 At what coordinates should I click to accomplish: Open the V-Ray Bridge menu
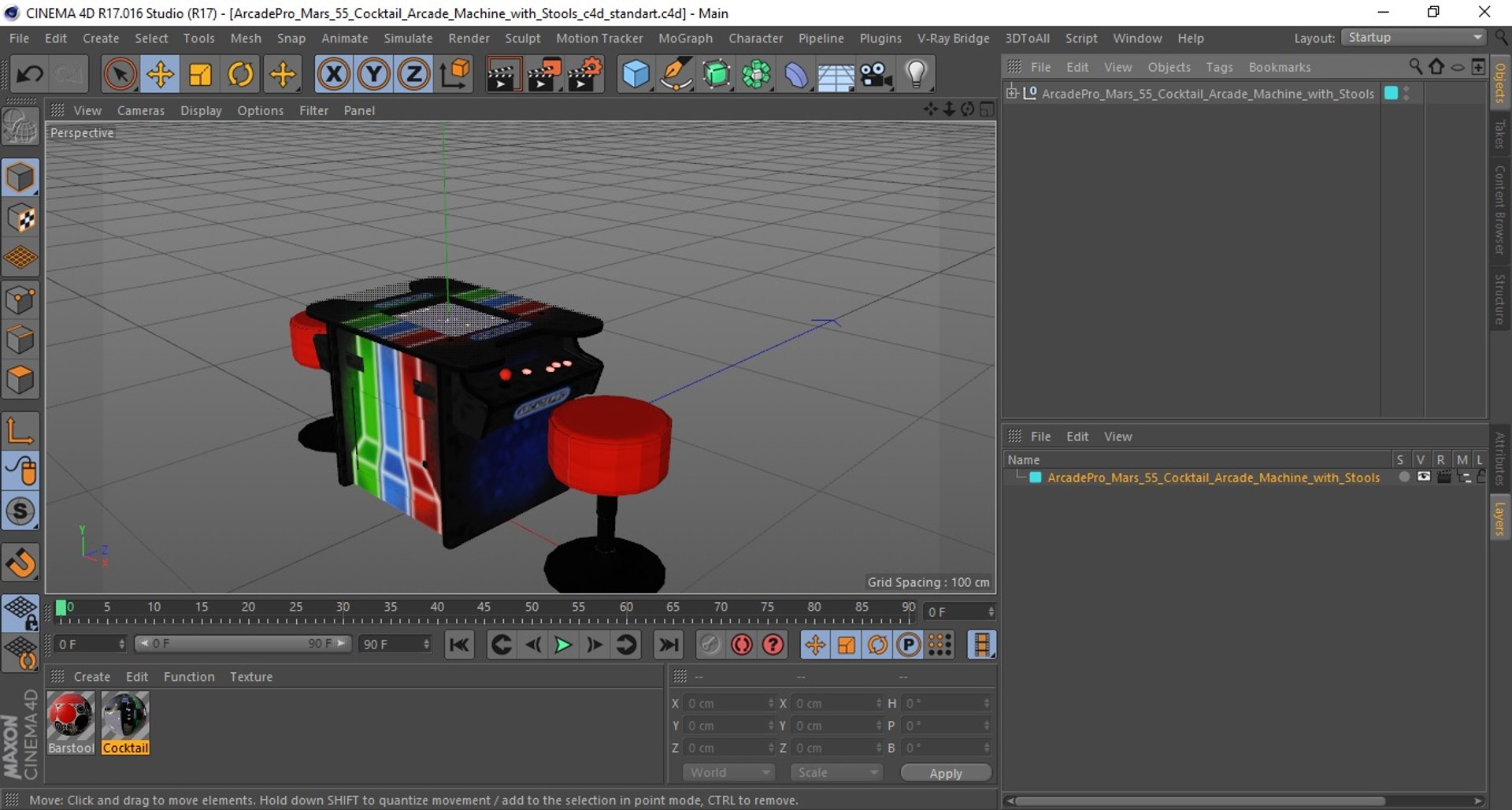click(x=953, y=38)
